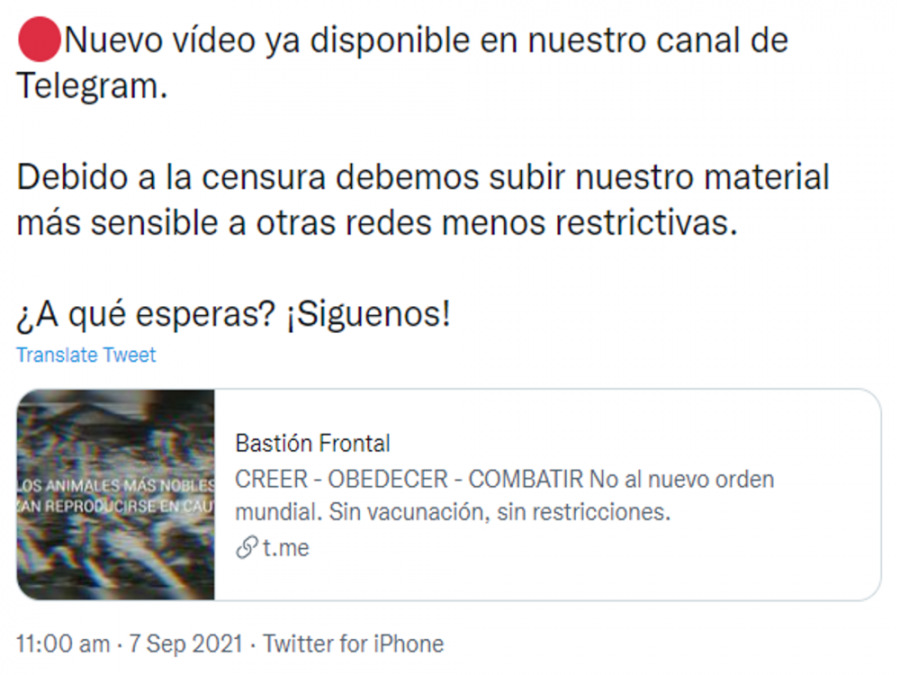Click the chain link icon beside t.me
This screenshot has height=675, width=900.
click(246, 548)
